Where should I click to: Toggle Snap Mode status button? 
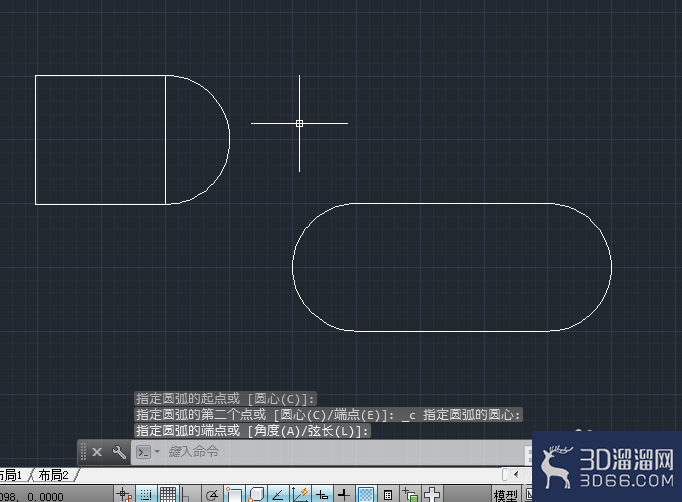(x=146, y=495)
